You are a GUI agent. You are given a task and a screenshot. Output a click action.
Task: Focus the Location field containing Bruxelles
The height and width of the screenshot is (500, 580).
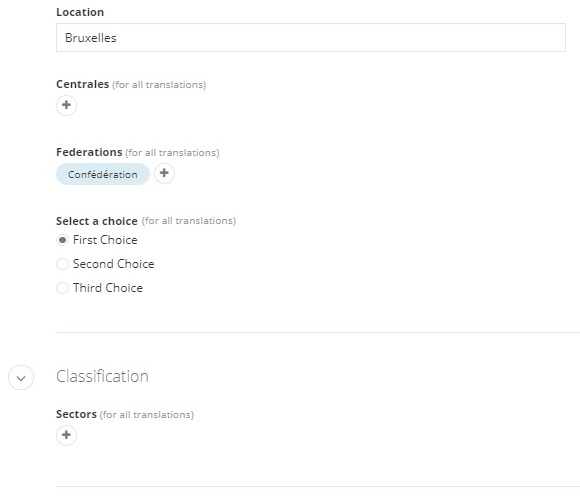click(x=311, y=38)
